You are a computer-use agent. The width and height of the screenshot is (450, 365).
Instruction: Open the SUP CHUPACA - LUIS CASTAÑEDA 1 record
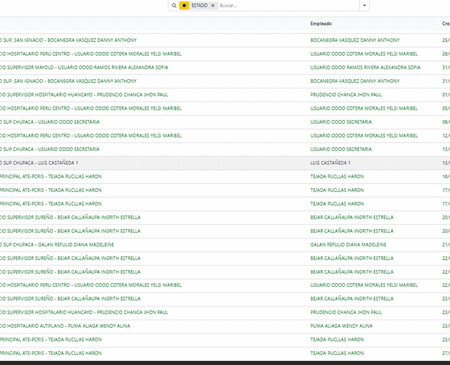(x=39, y=163)
